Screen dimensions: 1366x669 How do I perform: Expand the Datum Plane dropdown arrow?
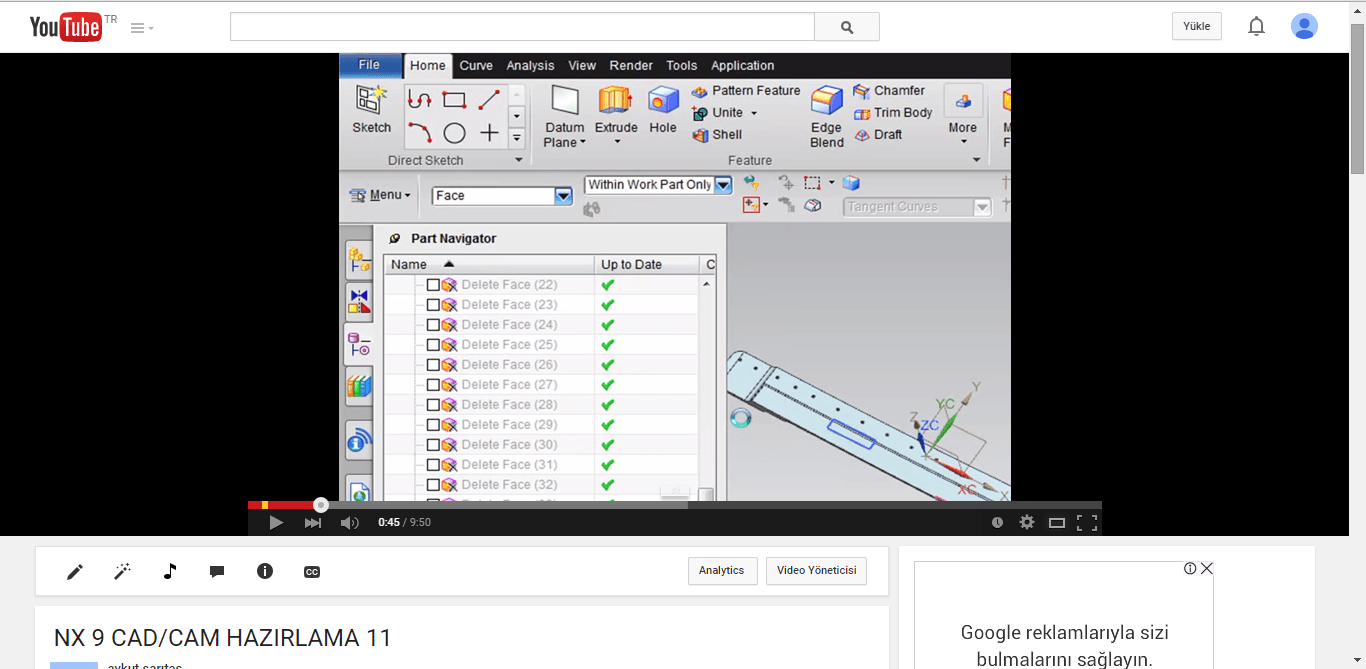[583, 143]
